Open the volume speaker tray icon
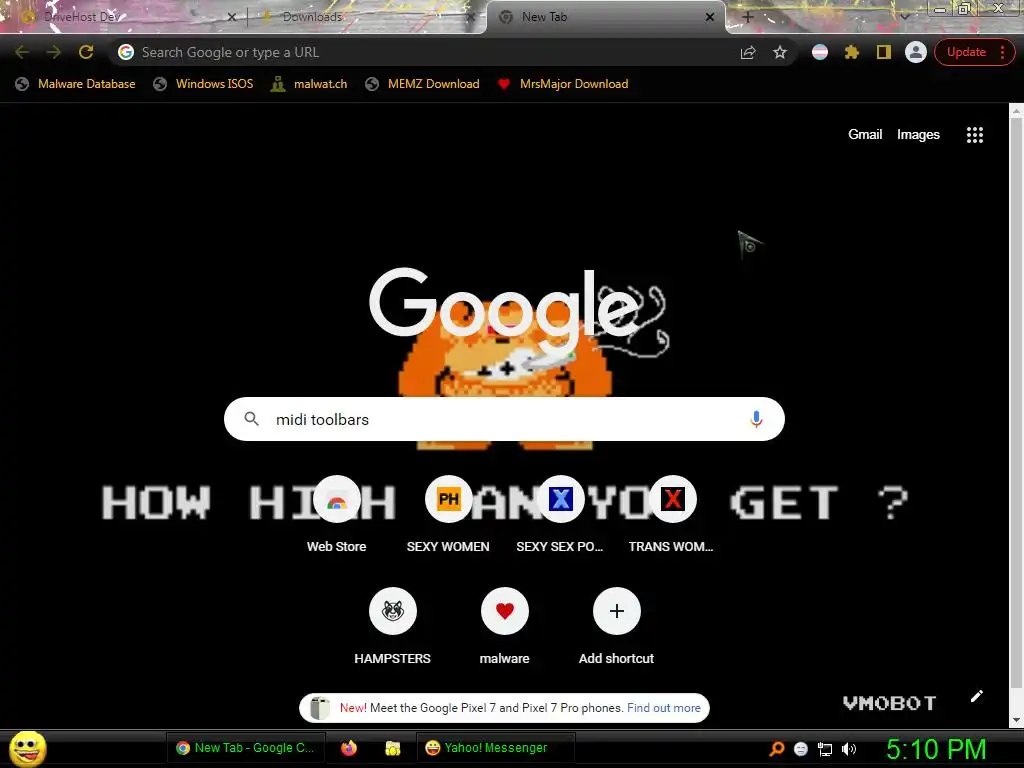This screenshot has width=1024, height=768. [848, 749]
